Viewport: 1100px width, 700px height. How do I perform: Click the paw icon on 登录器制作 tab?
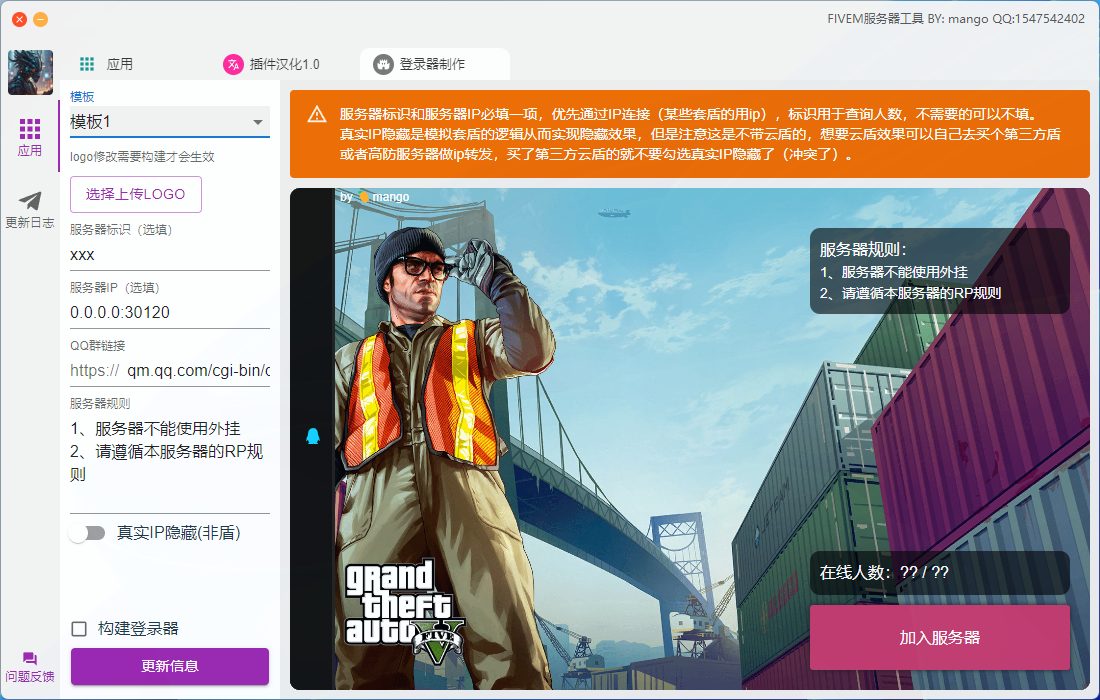pyautogui.click(x=383, y=65)
